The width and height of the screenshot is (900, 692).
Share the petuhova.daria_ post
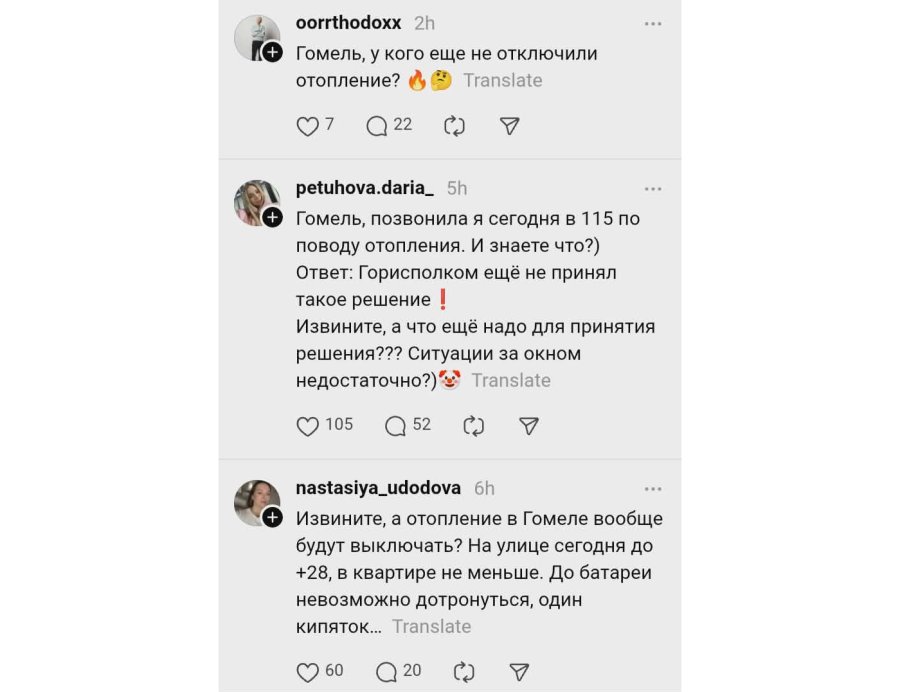(x=528, y=426)
